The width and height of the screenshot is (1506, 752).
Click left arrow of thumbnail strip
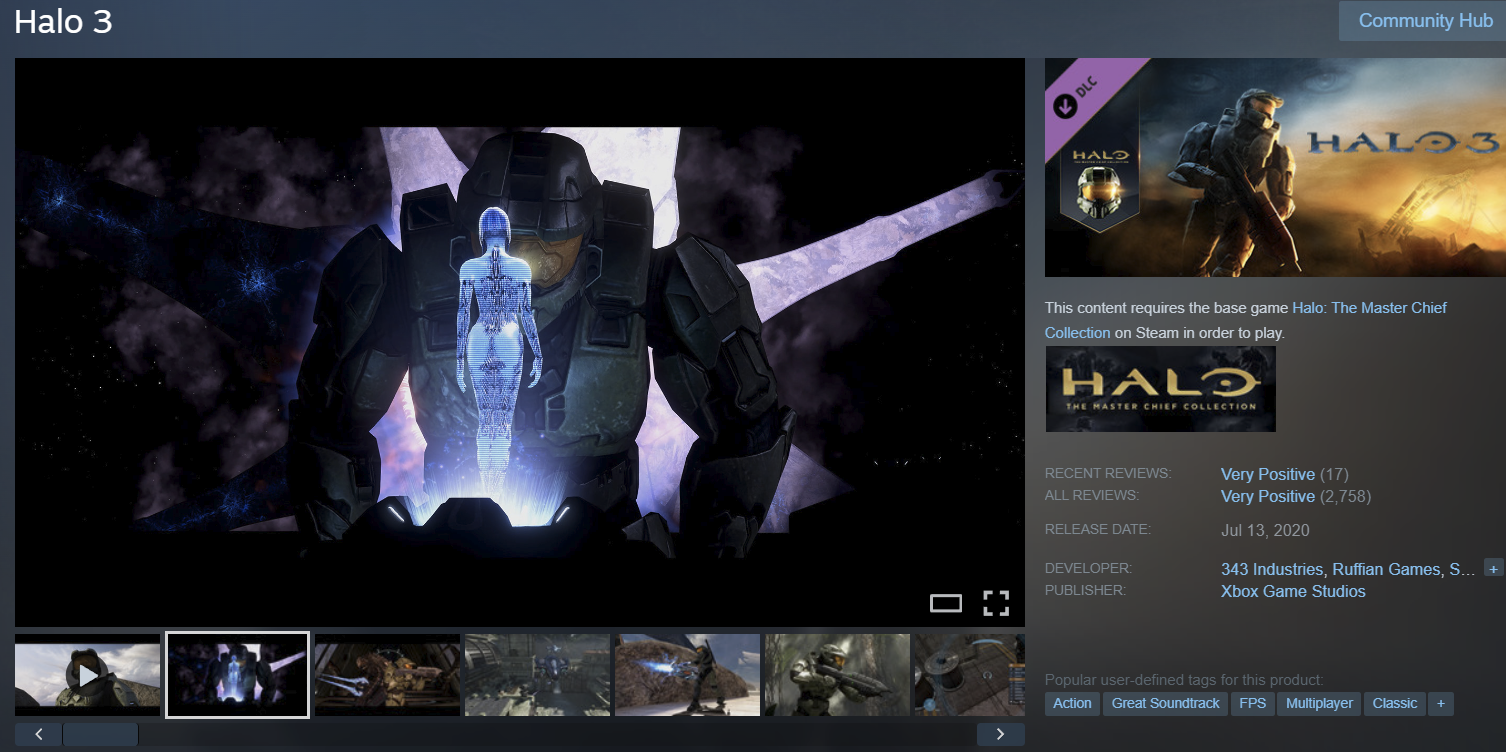[39, 734]
